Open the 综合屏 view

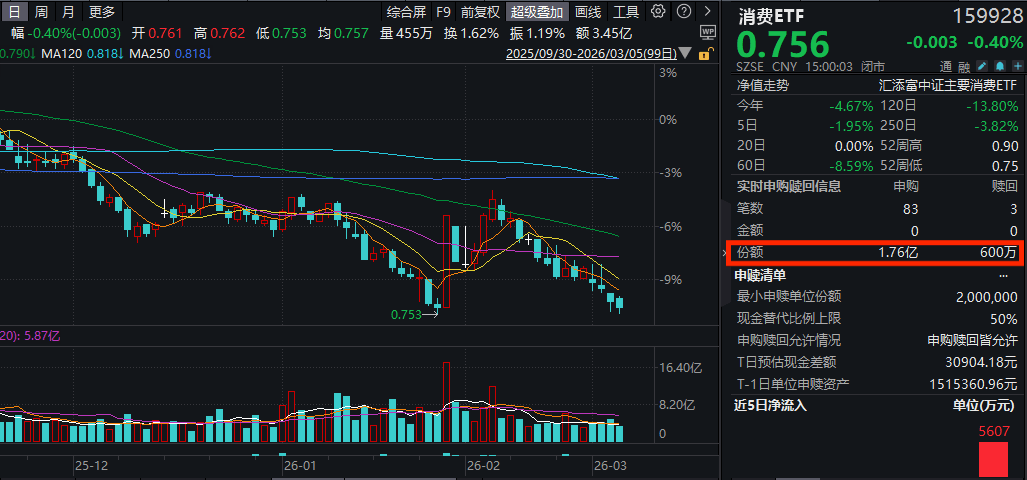click(407, 12)
